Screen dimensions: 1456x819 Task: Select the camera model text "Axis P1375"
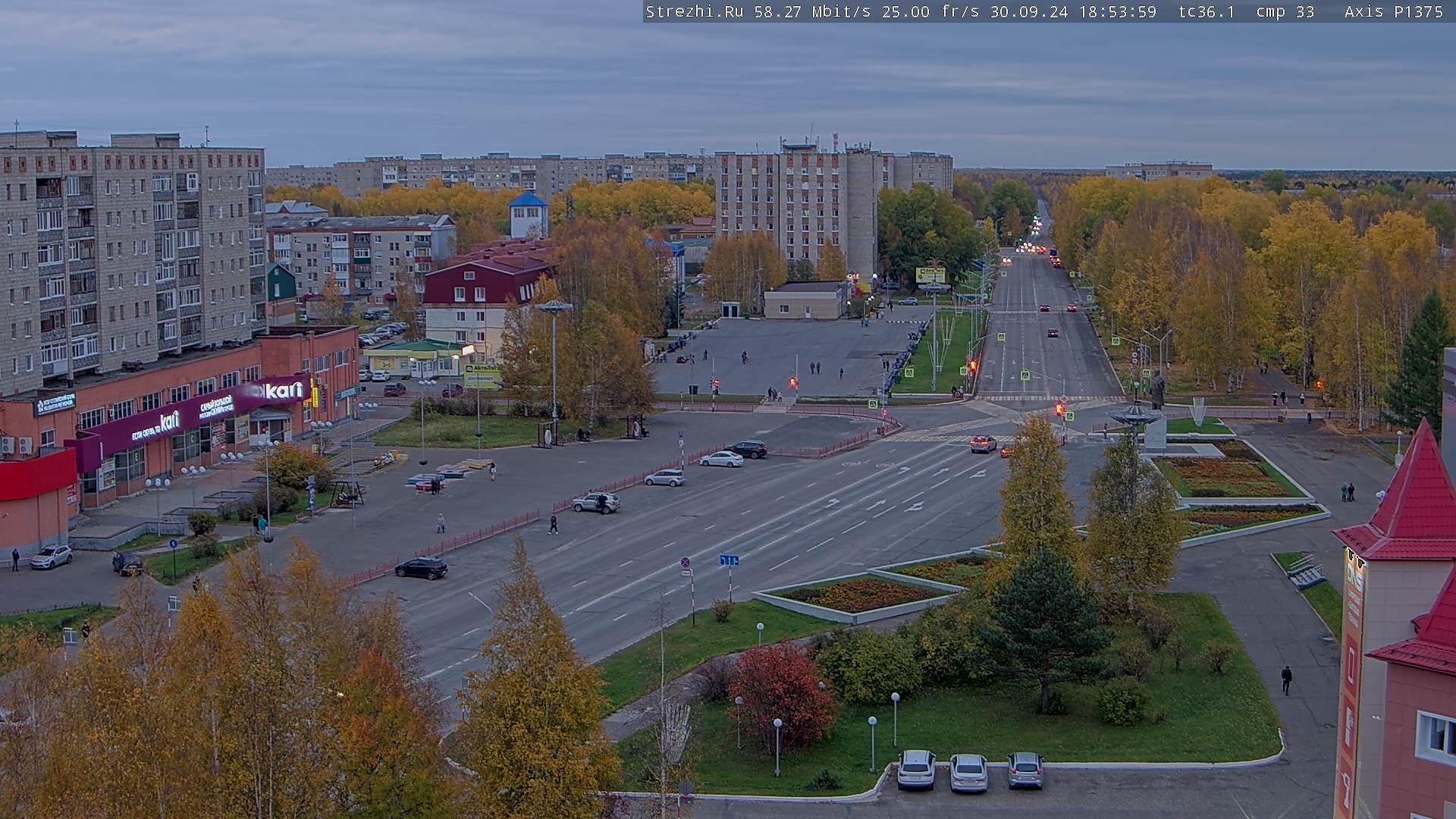[x=1394, y=11]
